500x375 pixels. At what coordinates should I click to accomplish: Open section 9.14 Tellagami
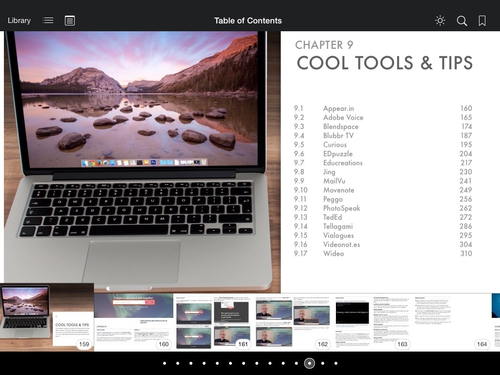pos(383,226)
